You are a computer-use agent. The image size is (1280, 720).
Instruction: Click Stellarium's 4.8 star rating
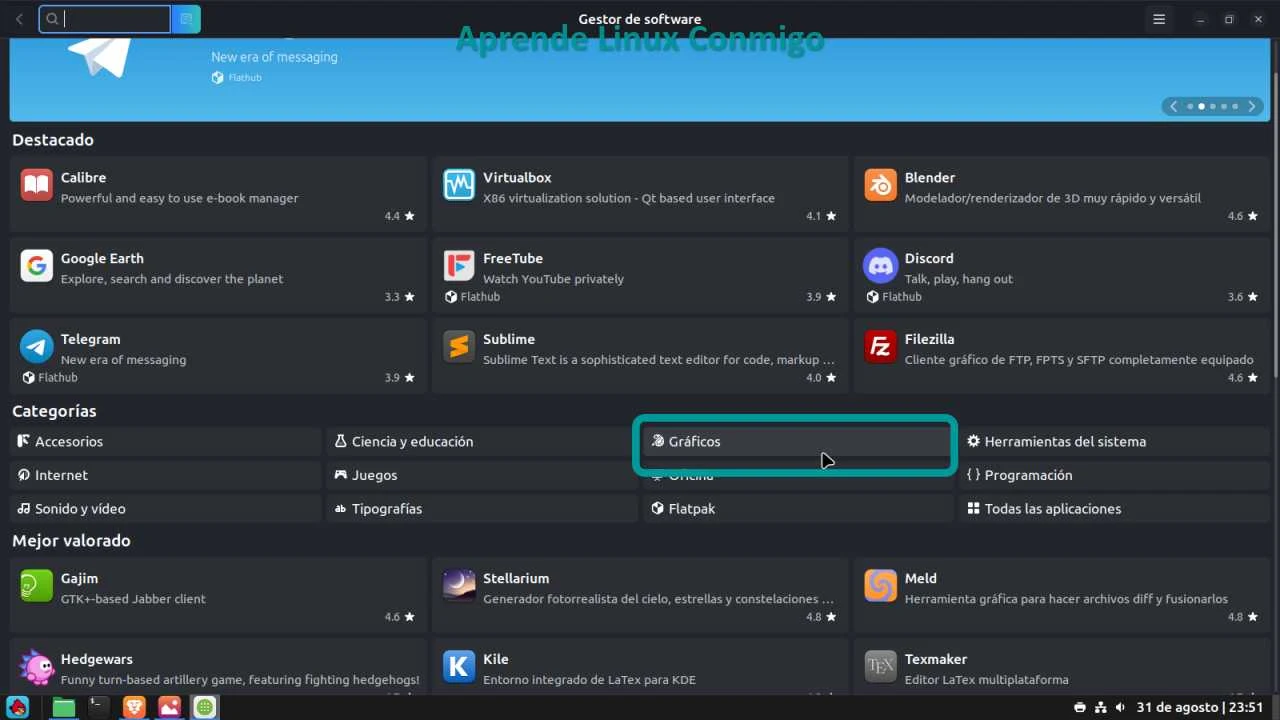[821, 617]
